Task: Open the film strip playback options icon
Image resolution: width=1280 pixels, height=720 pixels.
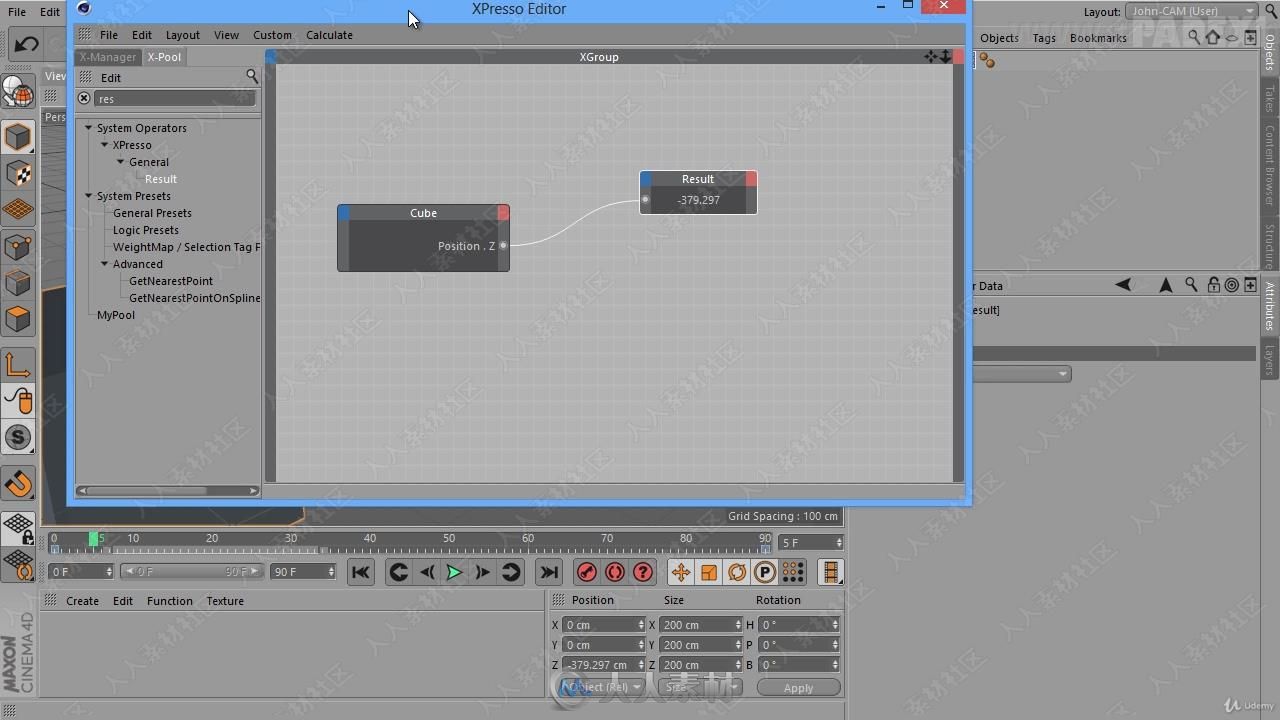Action: pyautogui.click(x=830, y=572)
